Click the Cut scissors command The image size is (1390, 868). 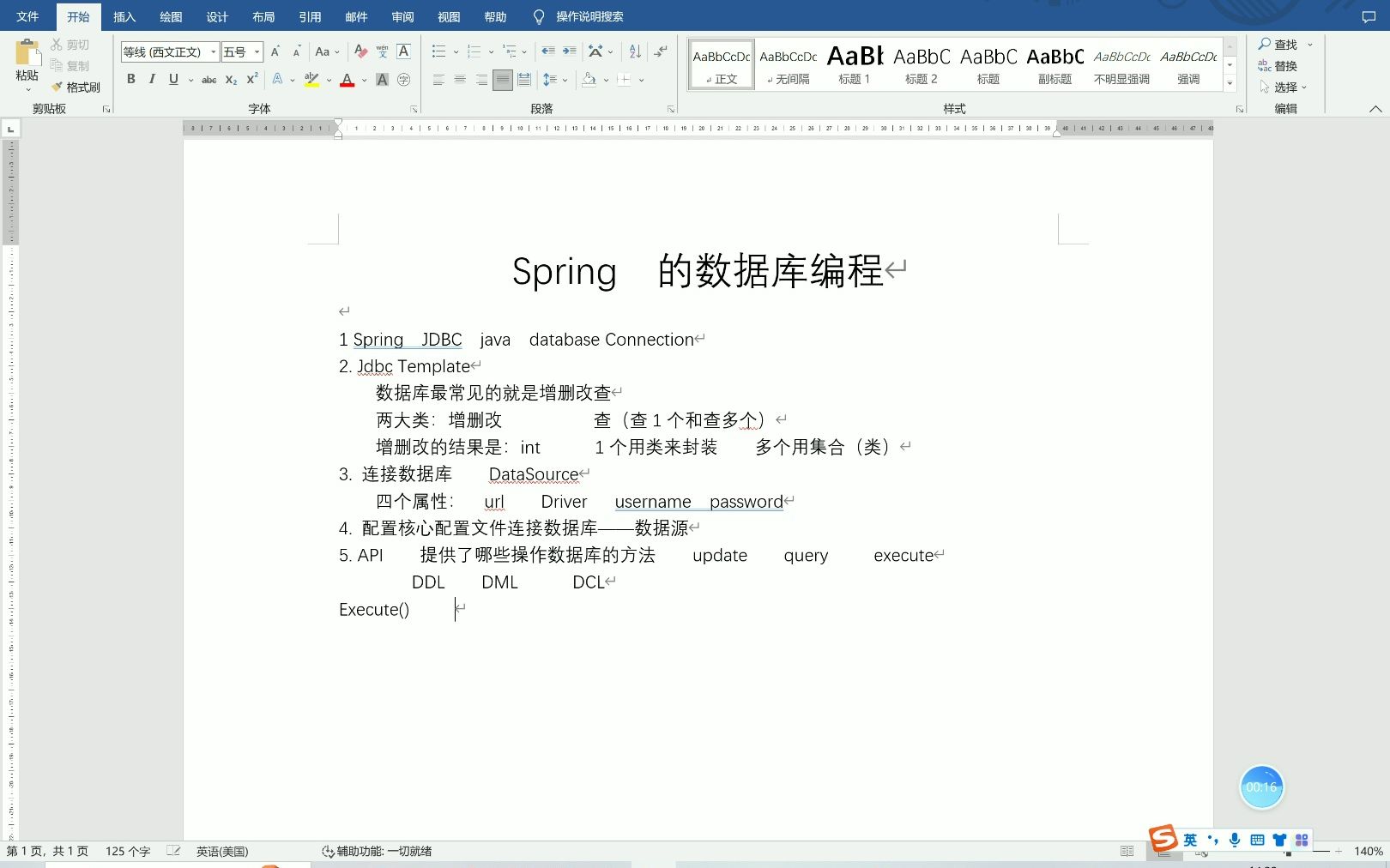pos(69,44)
